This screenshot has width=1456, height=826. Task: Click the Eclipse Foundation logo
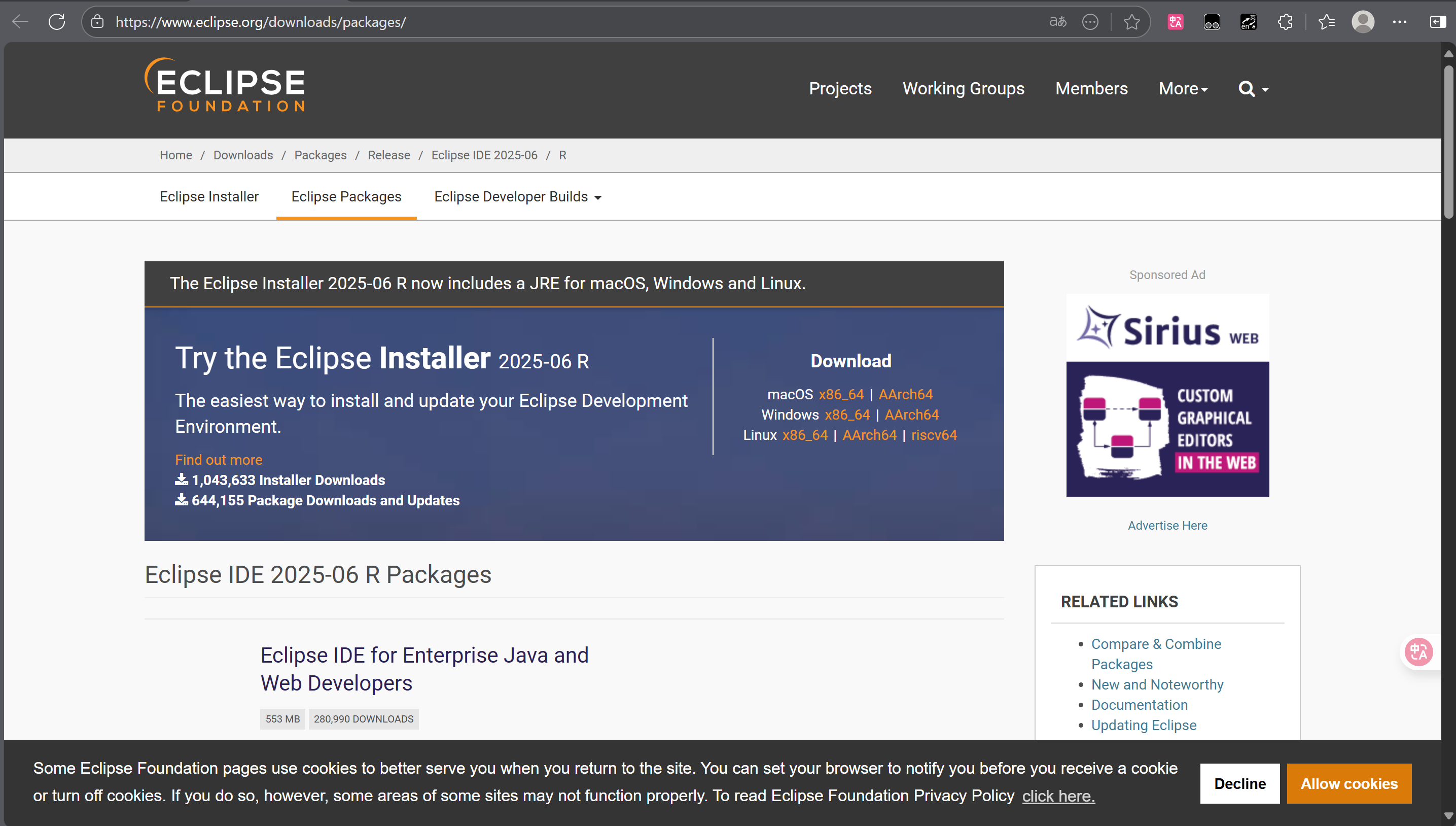click(225, 85)
